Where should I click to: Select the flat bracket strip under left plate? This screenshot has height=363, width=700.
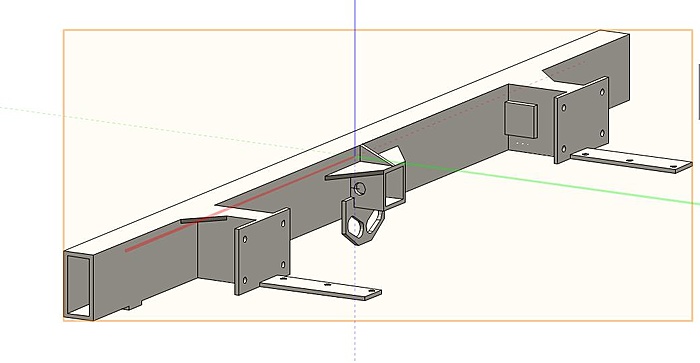click(321, 288)
